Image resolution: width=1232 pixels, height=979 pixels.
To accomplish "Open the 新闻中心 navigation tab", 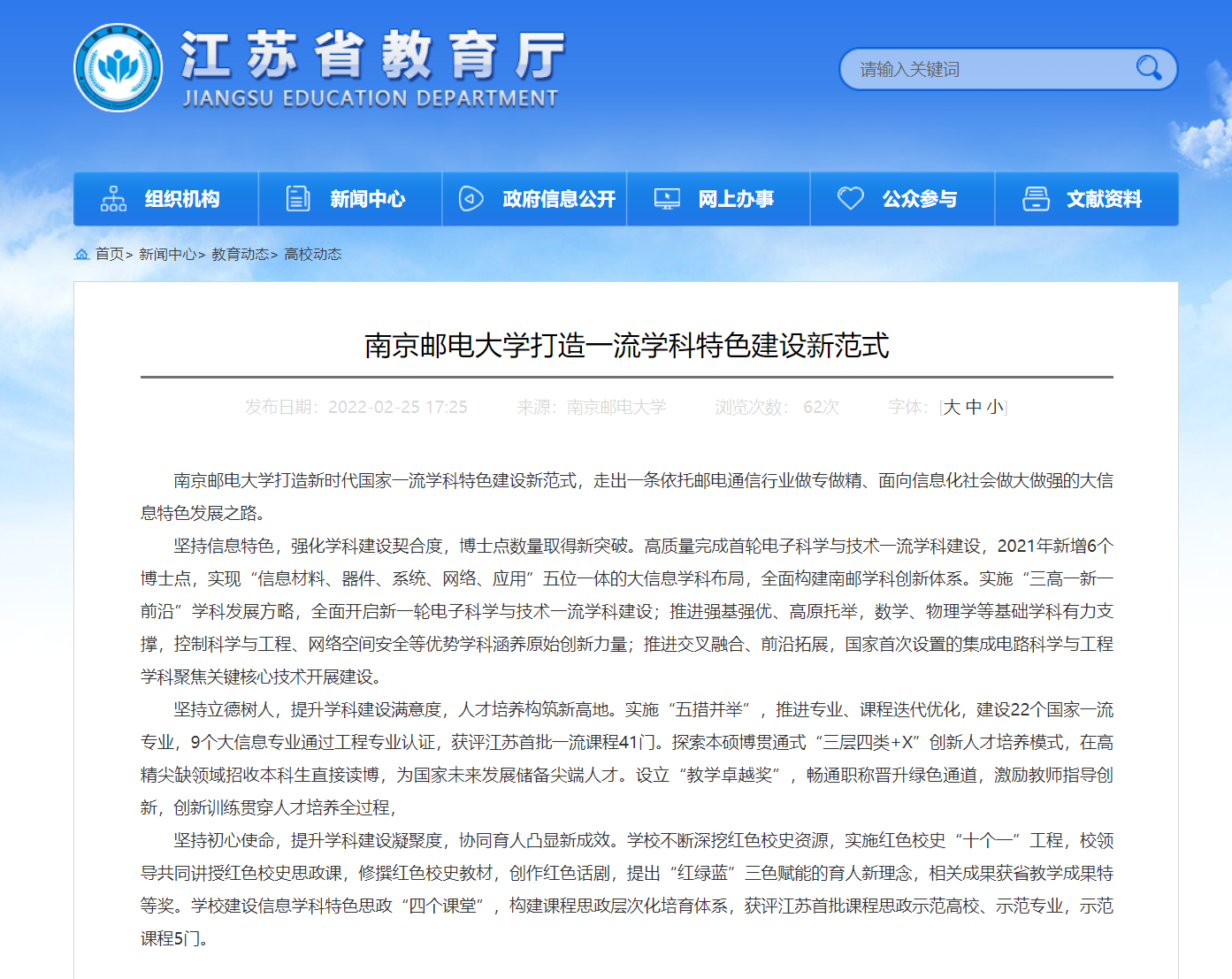I will point(367,199).
